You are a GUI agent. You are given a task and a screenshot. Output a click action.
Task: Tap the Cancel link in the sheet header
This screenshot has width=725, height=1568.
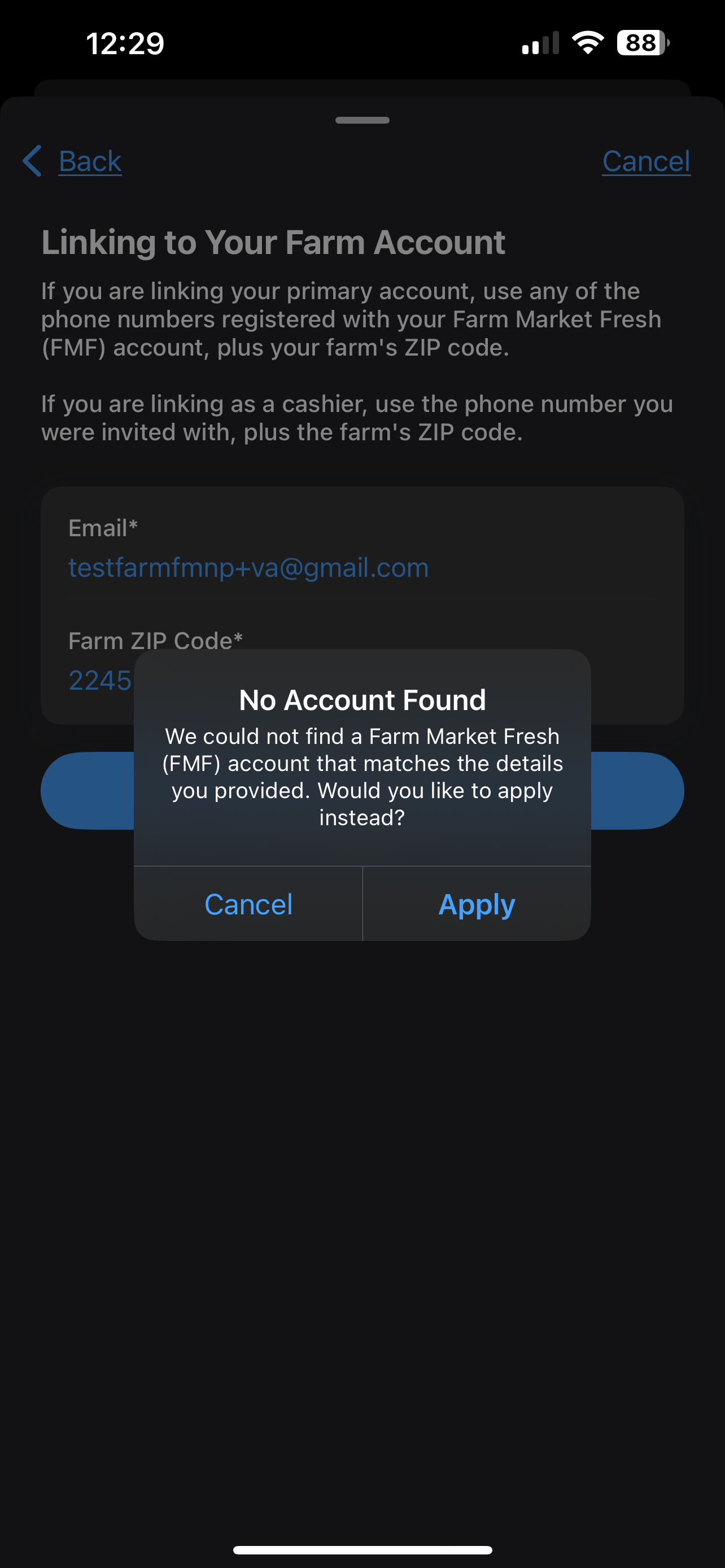coord(646,161)
